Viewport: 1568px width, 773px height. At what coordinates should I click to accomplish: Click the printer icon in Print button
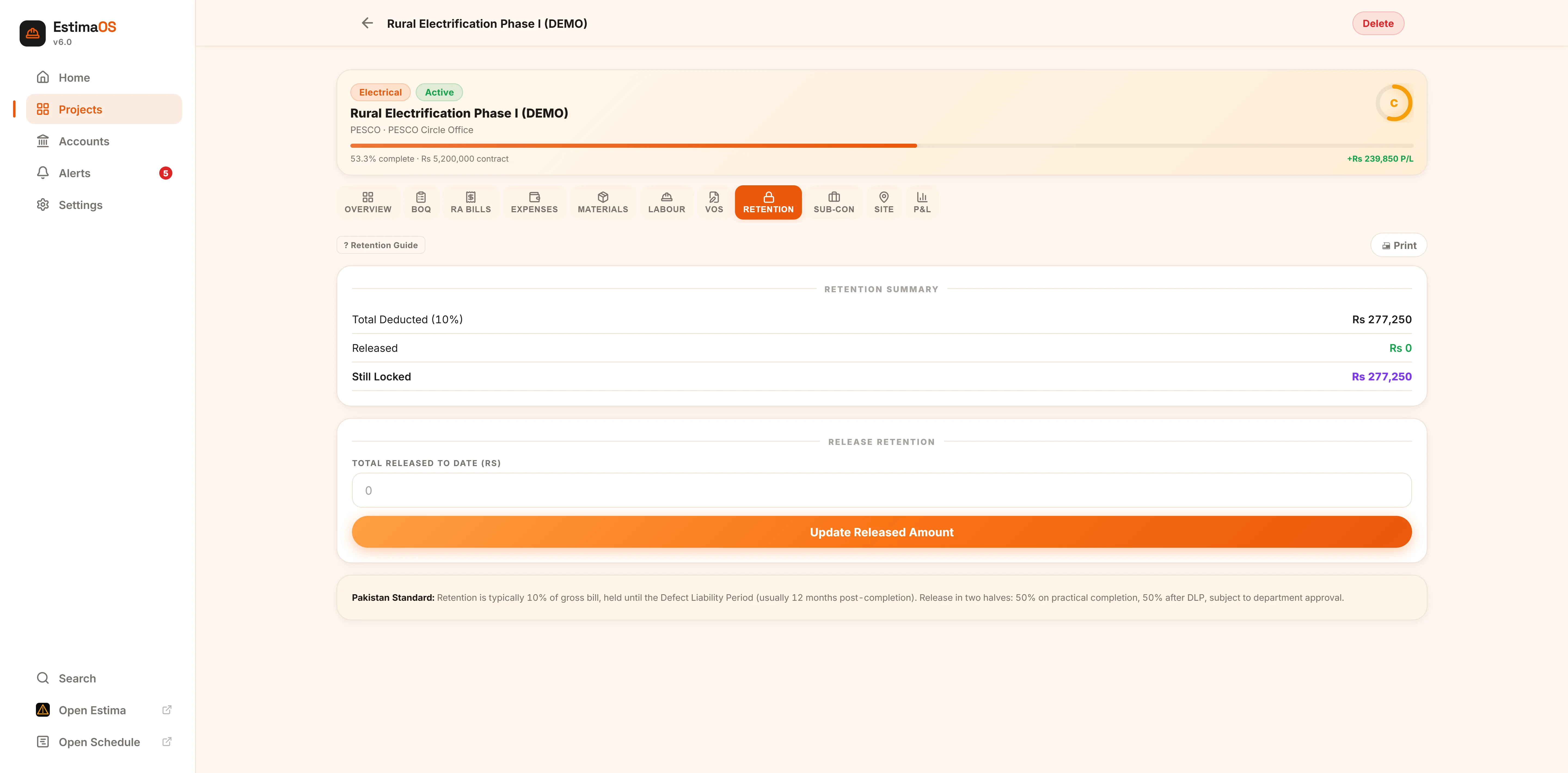tap(1386, 246)
